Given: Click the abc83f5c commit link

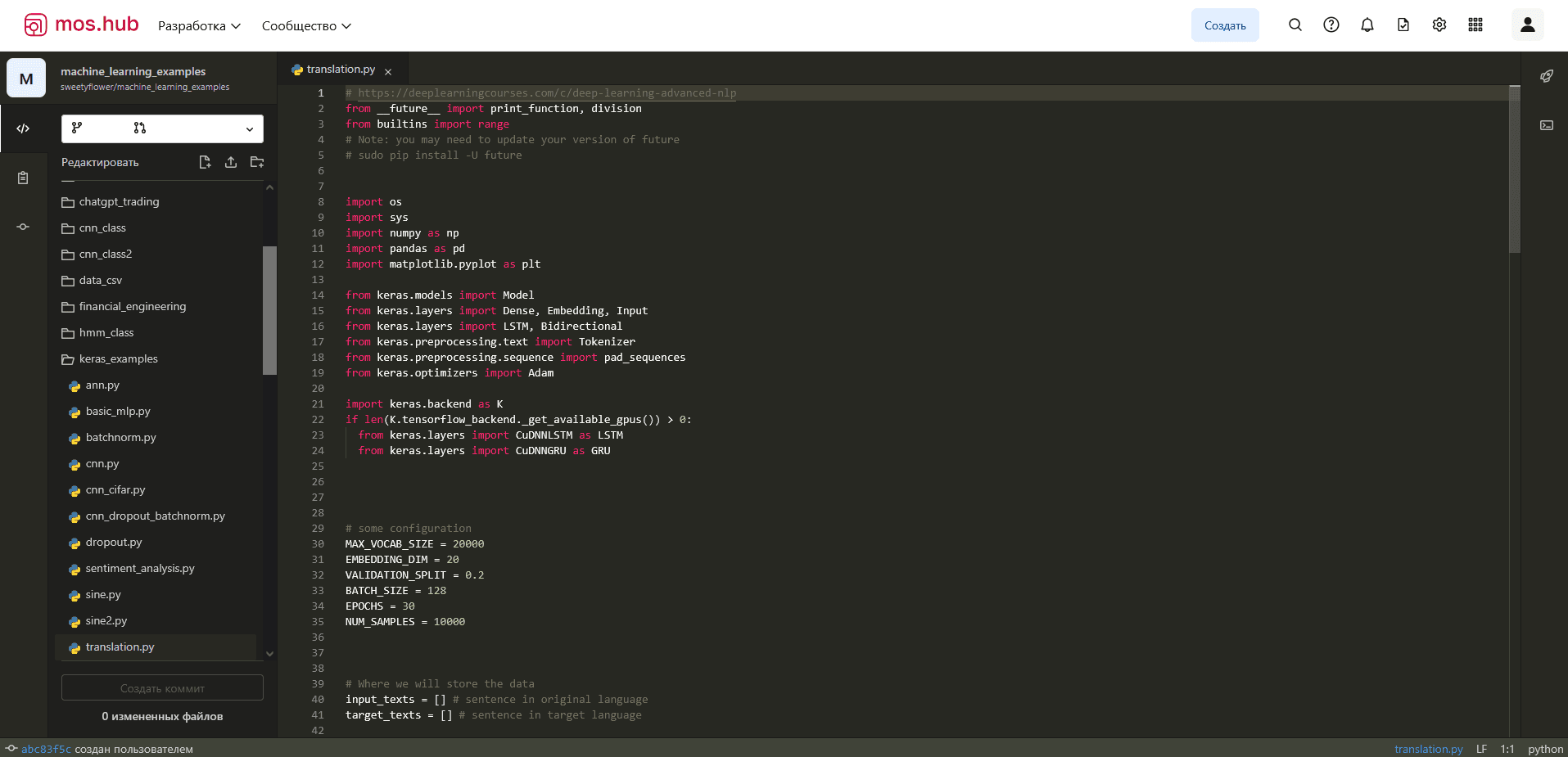Looking at the screenshot, I should tap(46, 749).
